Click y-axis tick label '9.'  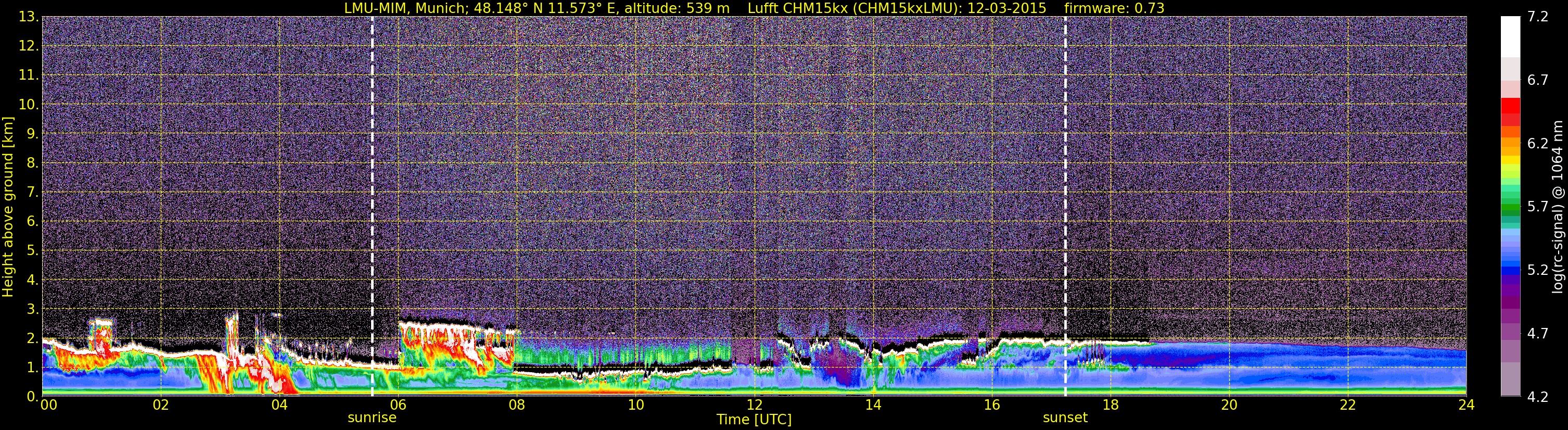[x=32, y=134]
